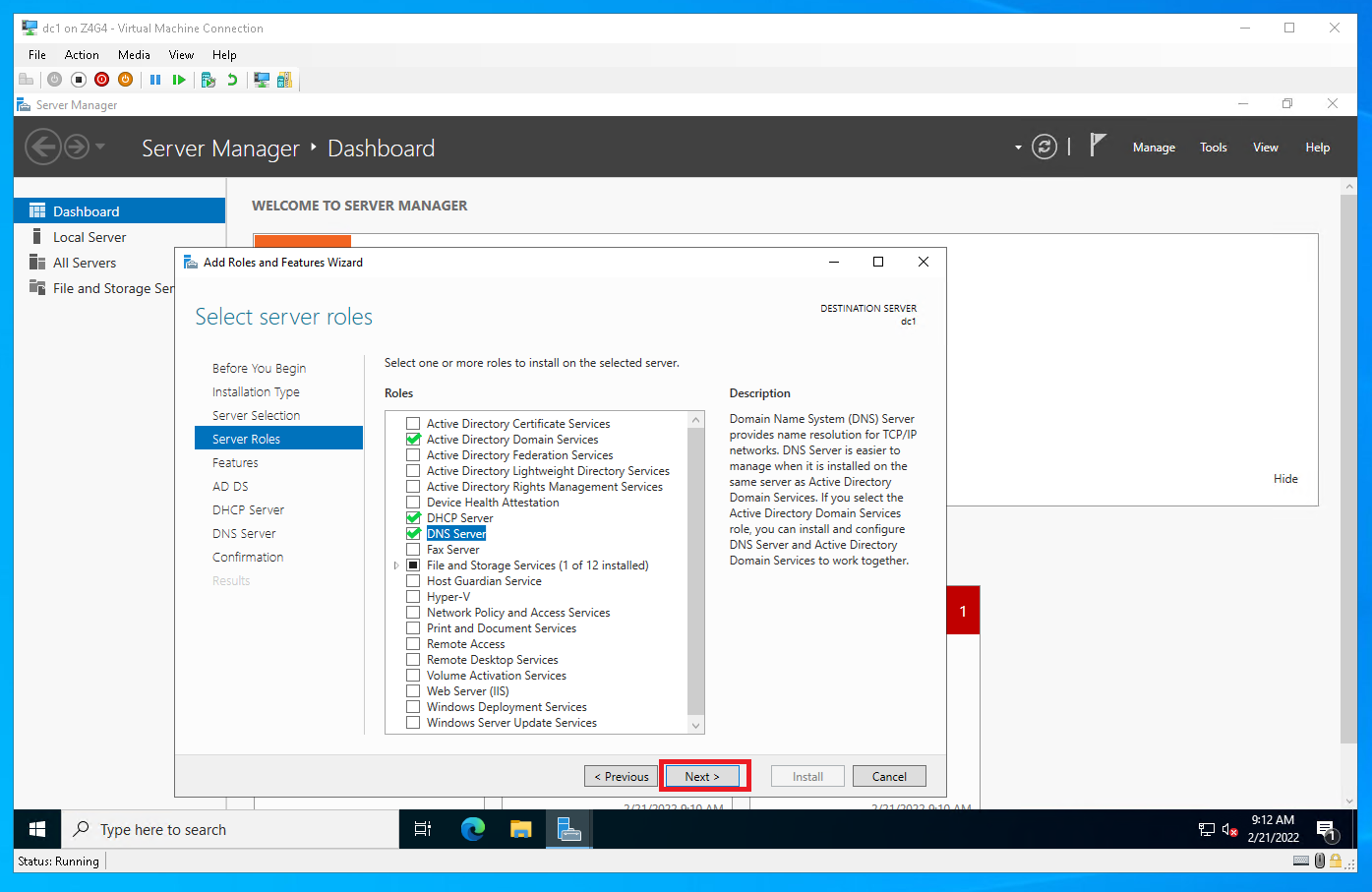Select All Servers in the sidebar

85,263
